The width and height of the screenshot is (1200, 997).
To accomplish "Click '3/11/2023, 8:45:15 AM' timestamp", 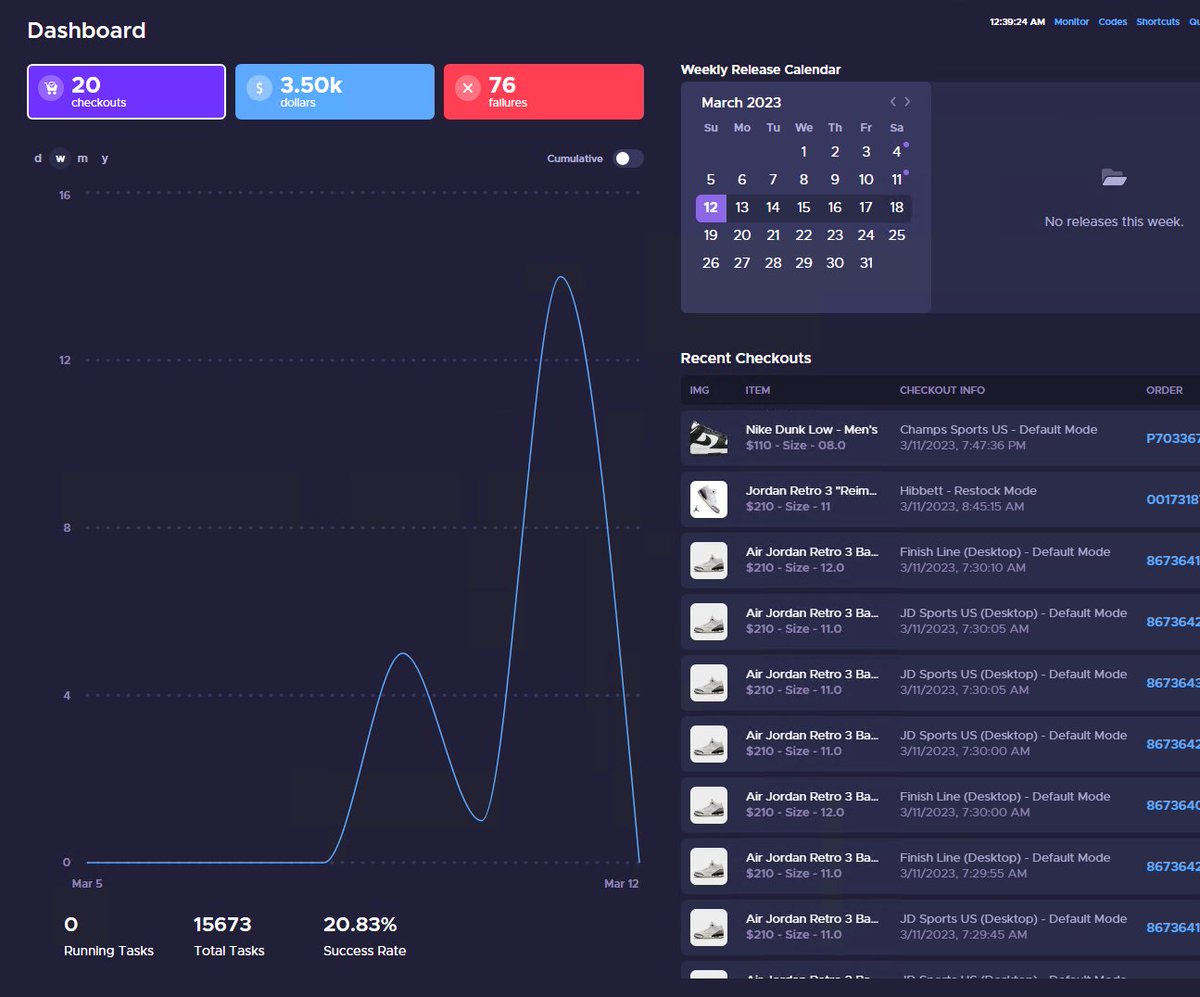I will coord(962,507).
